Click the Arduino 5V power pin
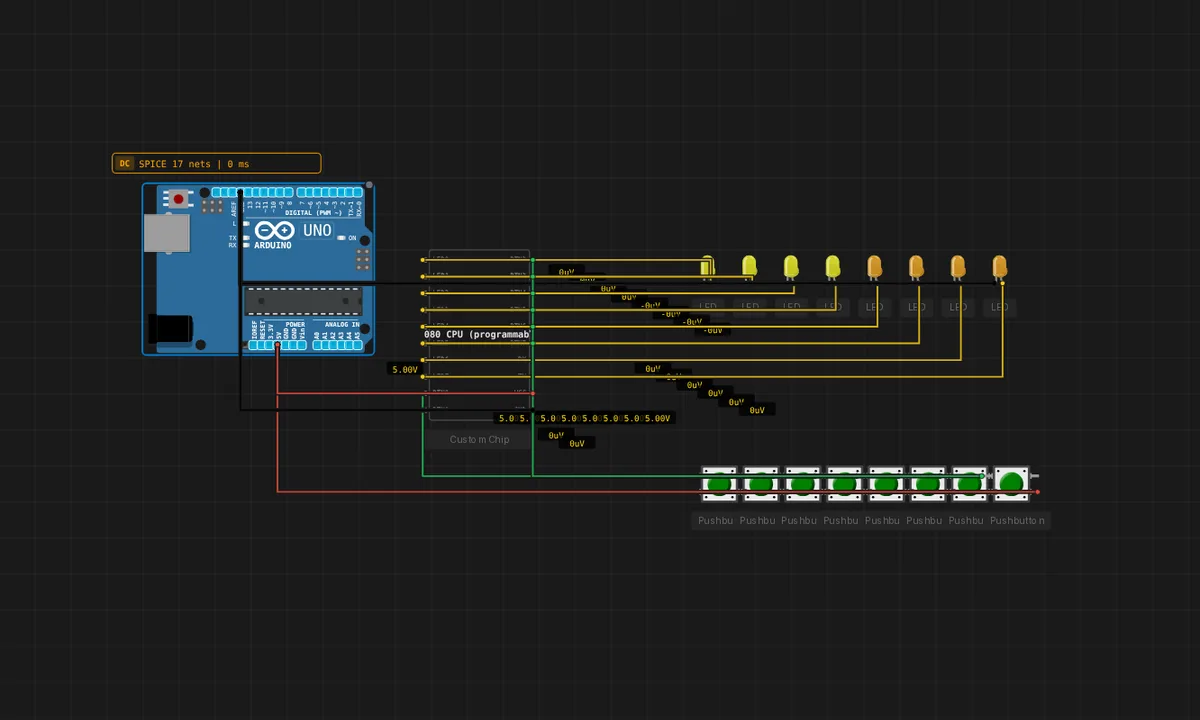 pyautogui.click(x=278, y=345)
